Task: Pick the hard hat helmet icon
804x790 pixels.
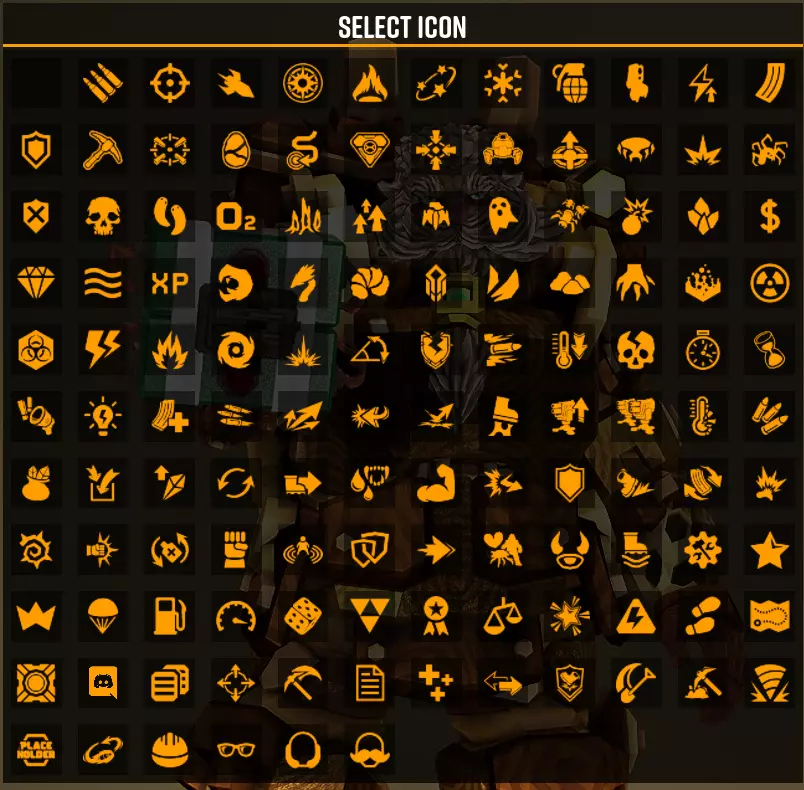Action: coord(170,750)
